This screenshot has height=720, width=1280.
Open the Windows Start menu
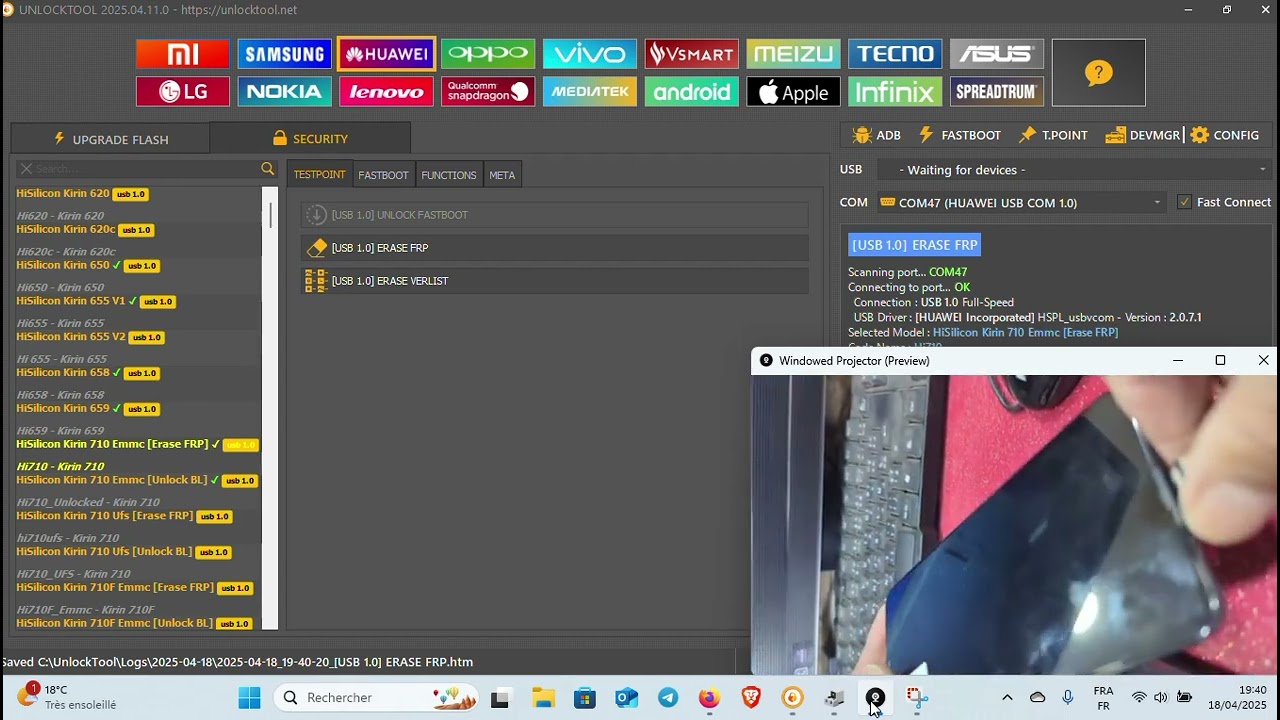(249, 698)
